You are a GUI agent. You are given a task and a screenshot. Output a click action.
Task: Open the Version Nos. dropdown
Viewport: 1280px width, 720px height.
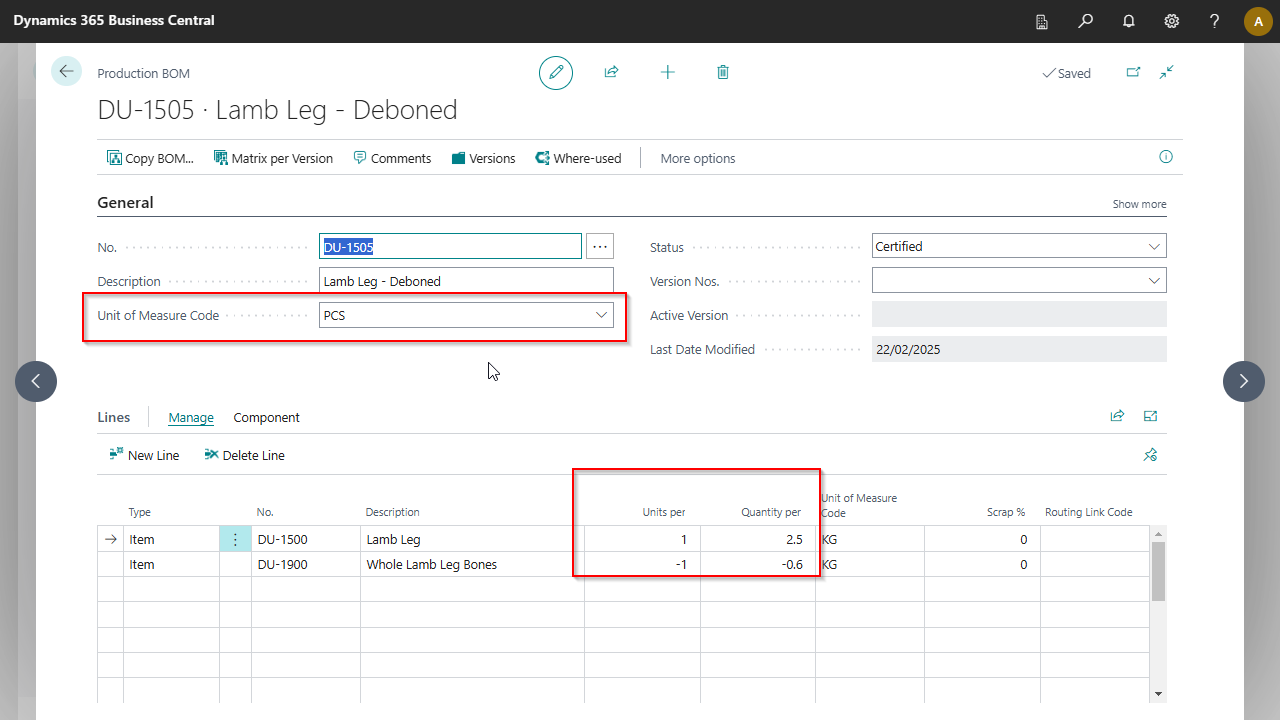[x=1155, y=281]
